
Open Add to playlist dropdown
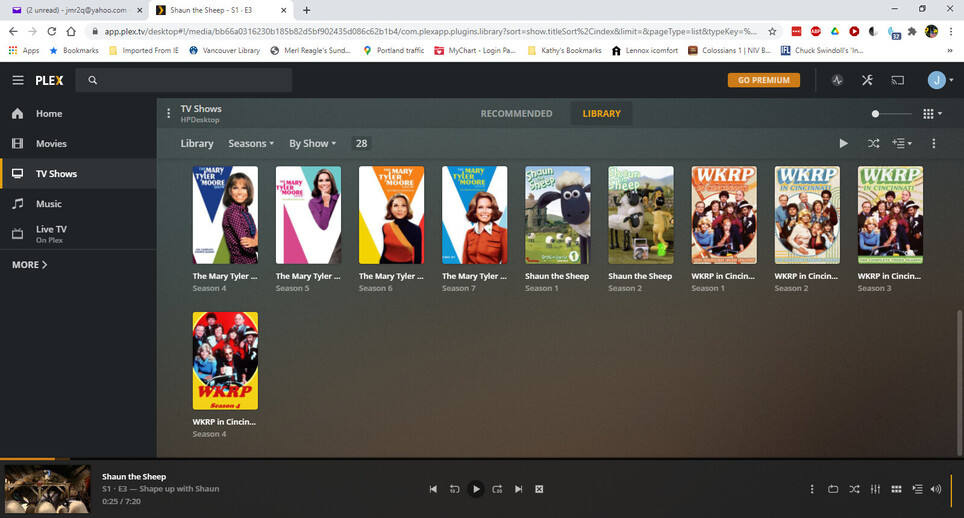[x=902, y=143]
